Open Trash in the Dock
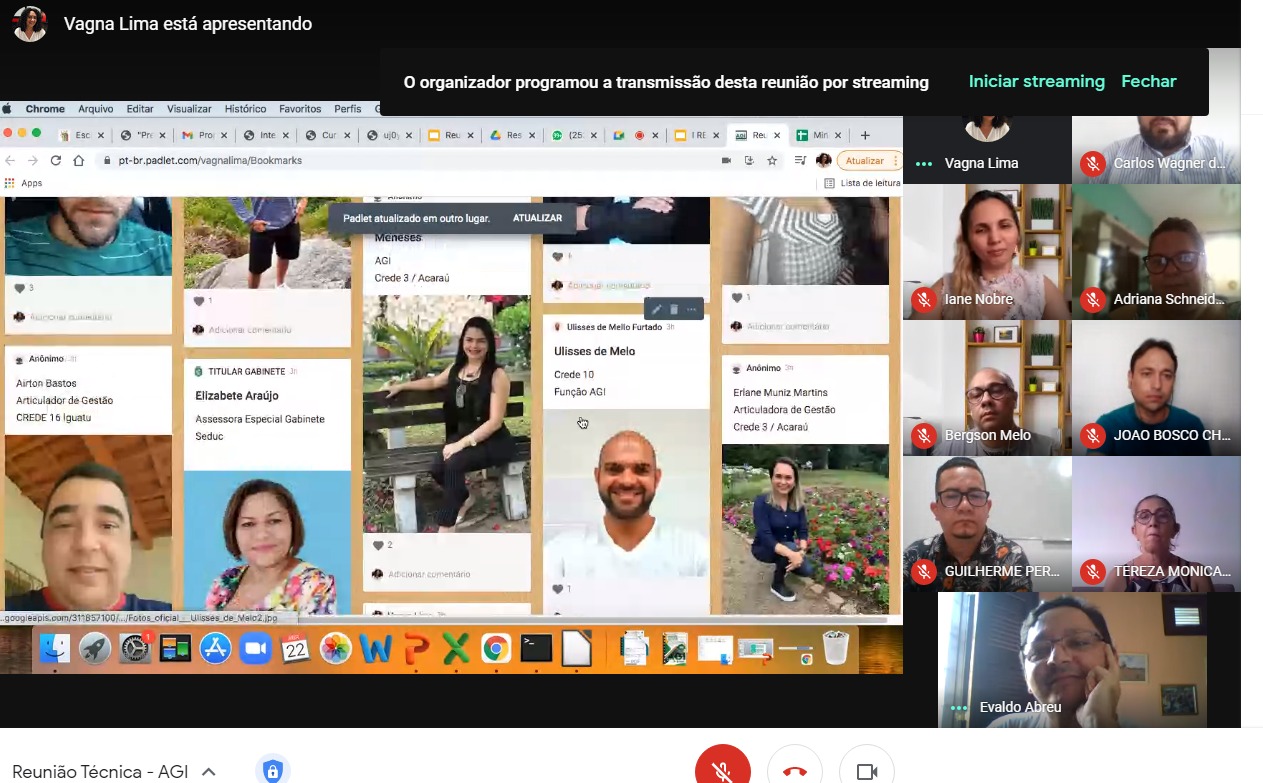Screen dimensions: 1263x783 tap(836, 649)
